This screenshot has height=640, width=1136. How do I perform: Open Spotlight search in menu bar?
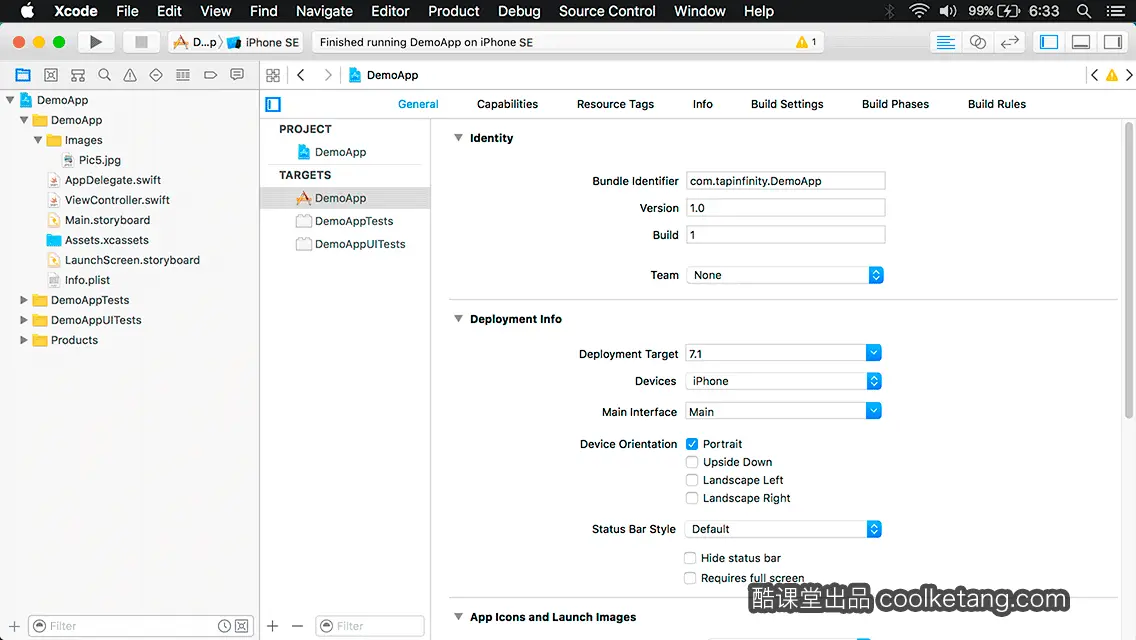coord(1084,11)
